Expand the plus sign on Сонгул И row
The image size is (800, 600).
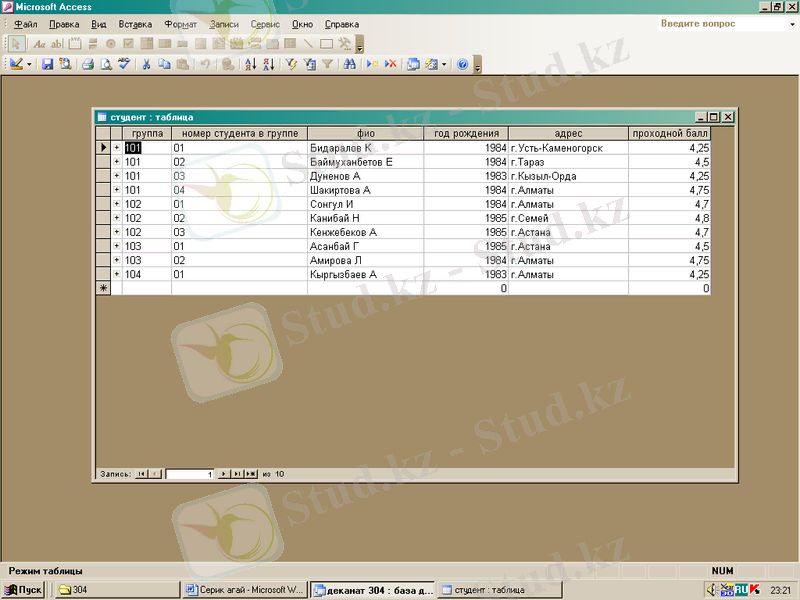tap(116, 204)
